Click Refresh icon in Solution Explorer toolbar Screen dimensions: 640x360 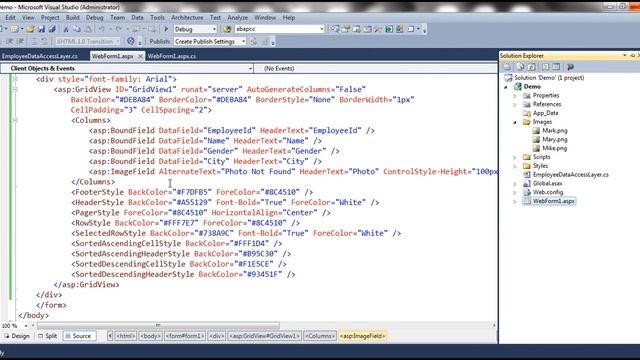(x=531, y=67)
